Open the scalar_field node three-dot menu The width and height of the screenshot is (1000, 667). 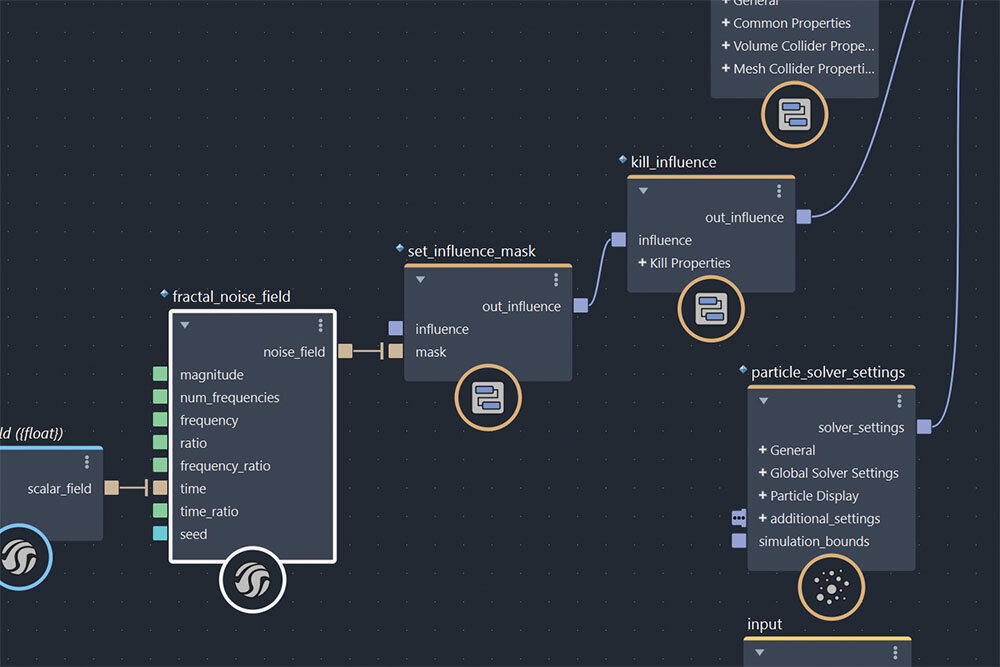pos(87,462)
